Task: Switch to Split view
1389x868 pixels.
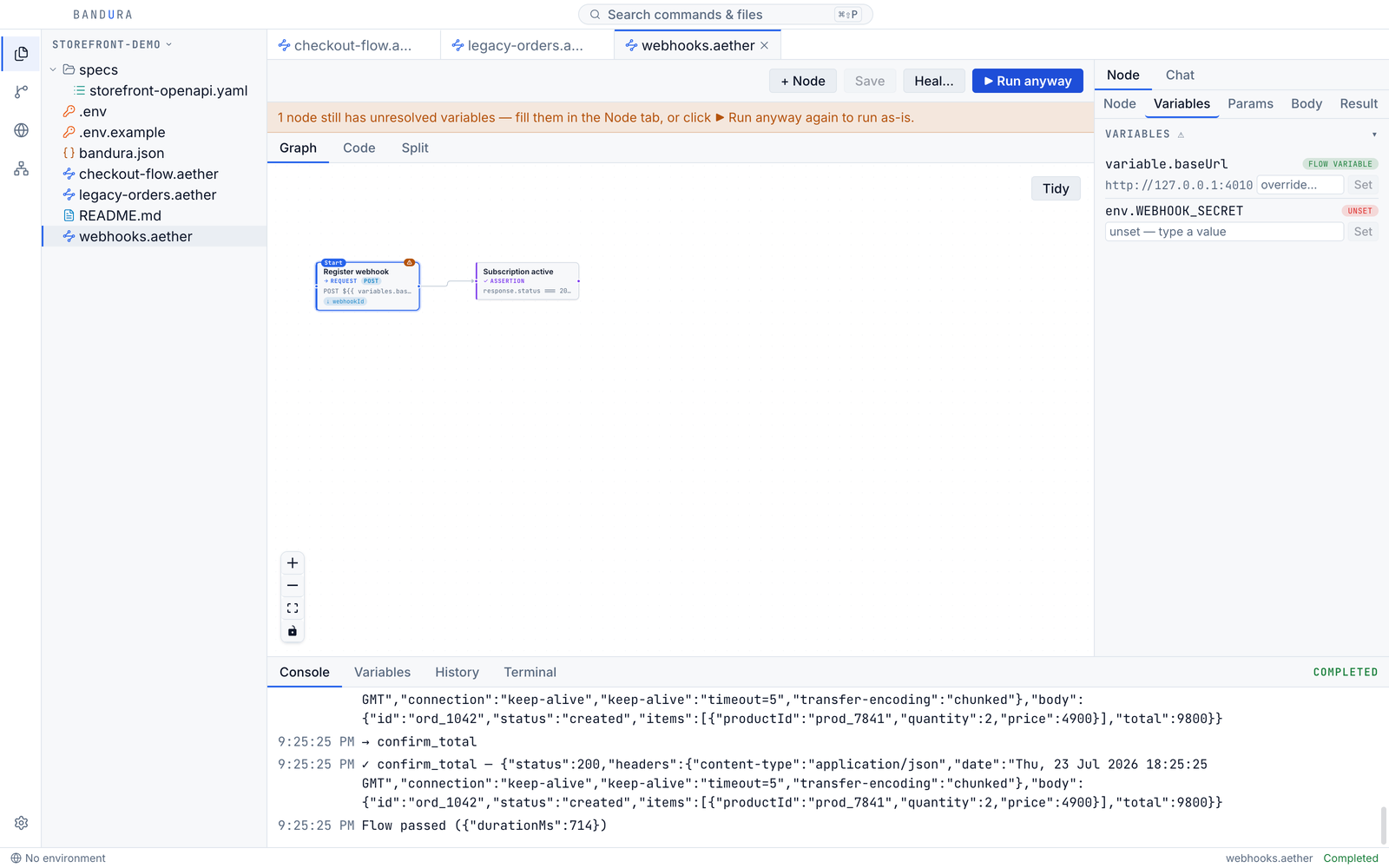Action: coord(415,148)
